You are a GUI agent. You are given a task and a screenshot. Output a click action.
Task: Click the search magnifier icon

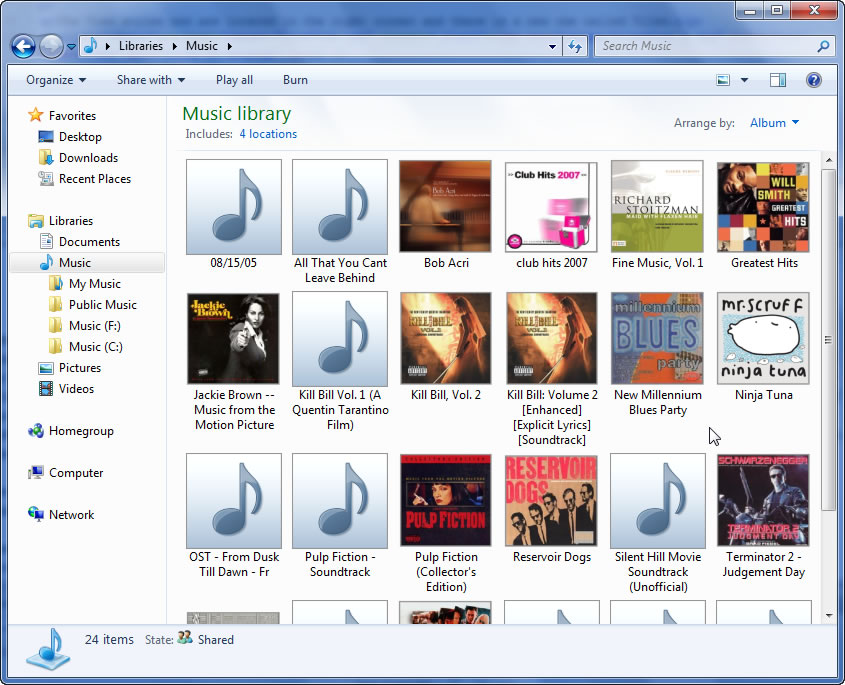pos(823,46)
